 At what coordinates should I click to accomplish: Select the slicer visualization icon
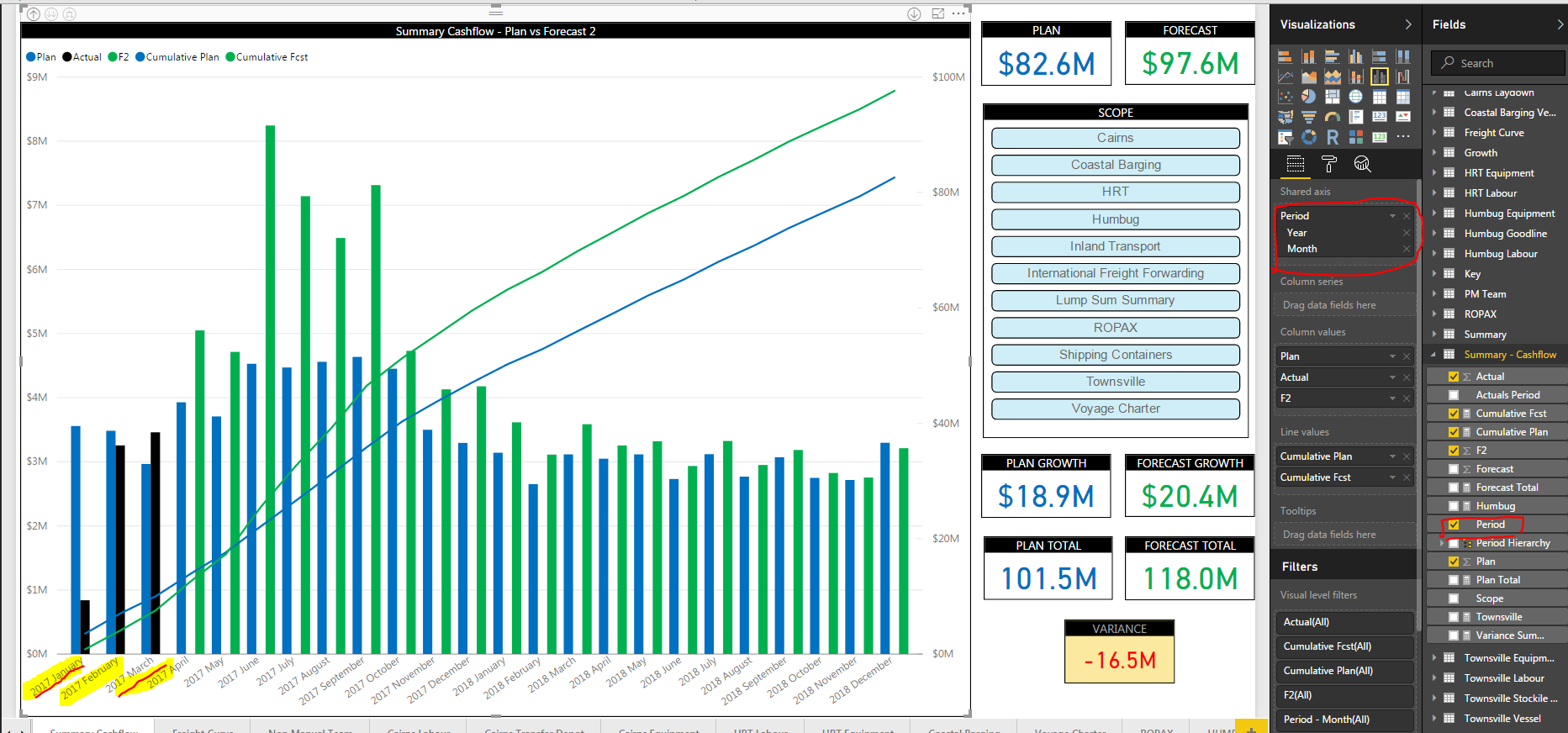tap(1286, 137)
